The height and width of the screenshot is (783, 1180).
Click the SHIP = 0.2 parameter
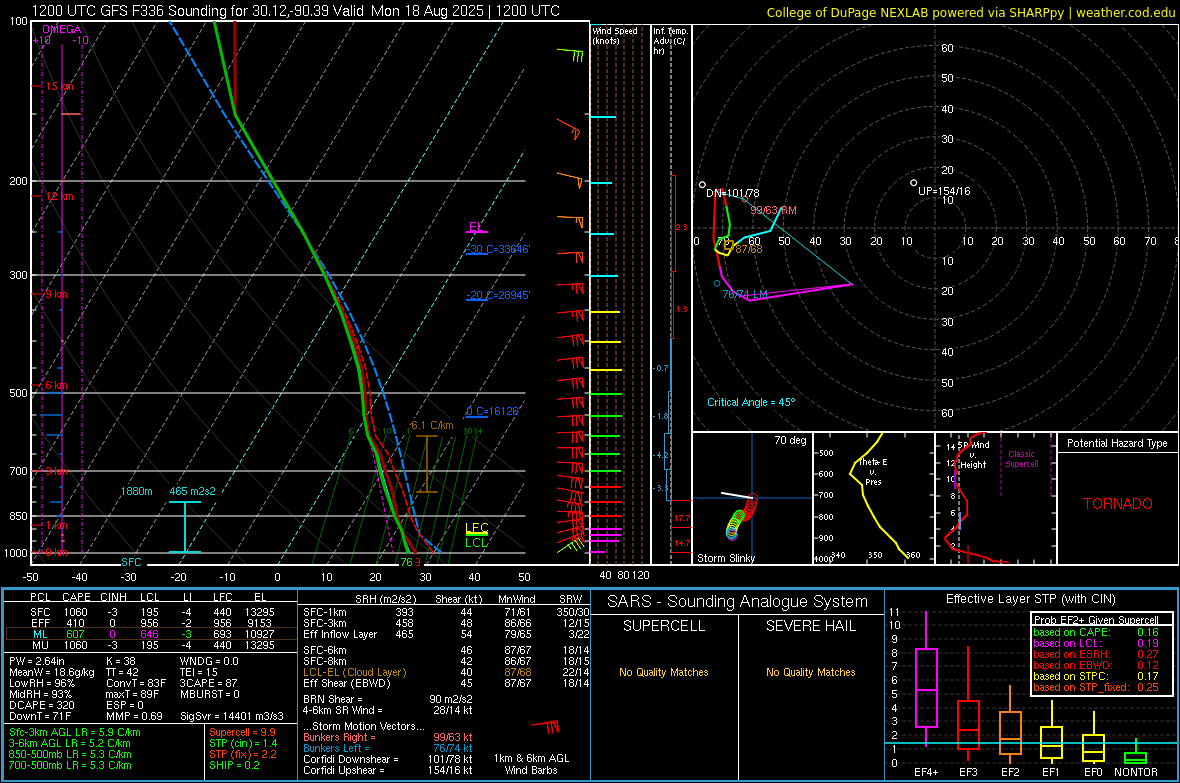234,765
